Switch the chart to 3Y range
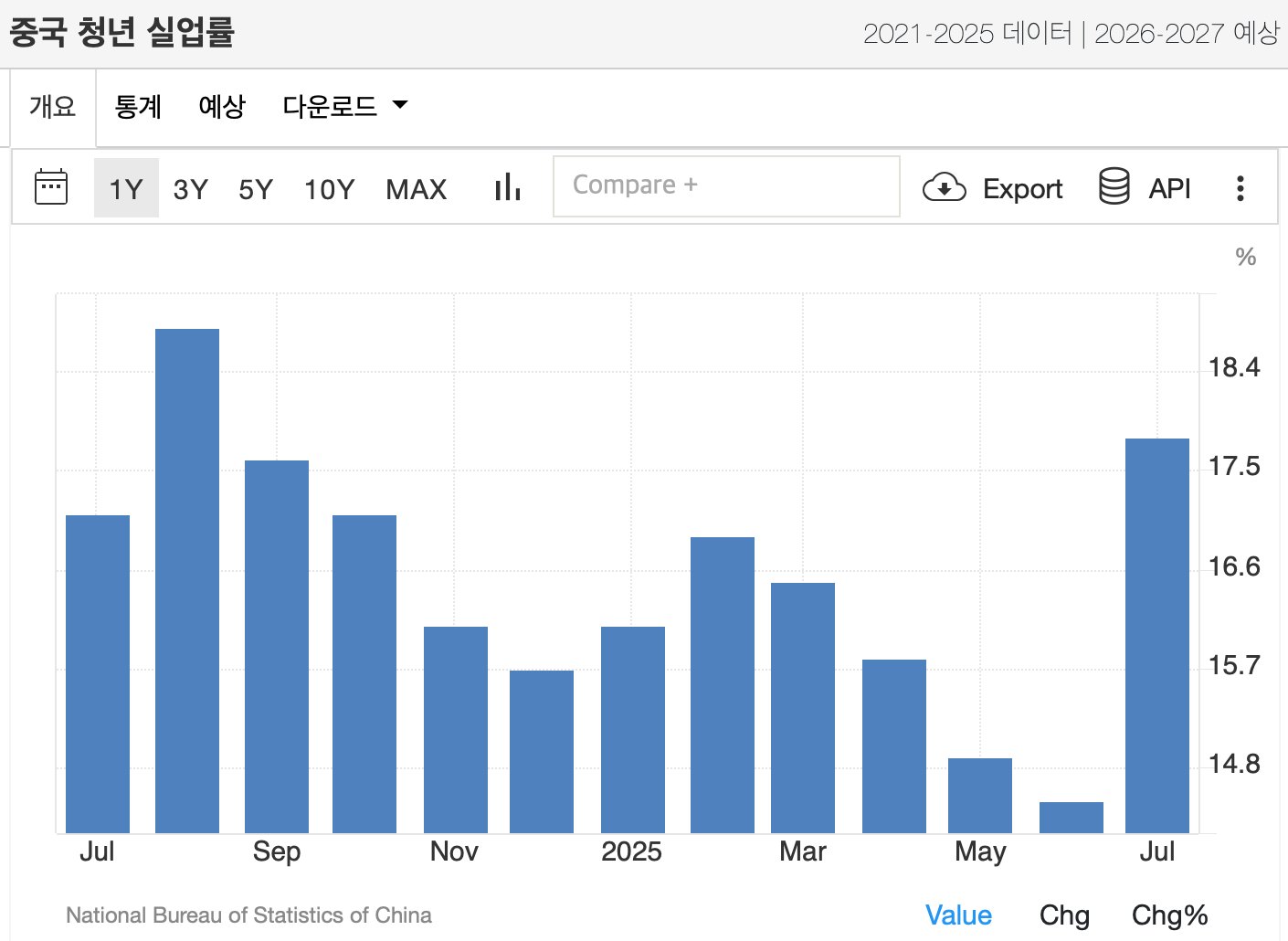The image size is (1288, 941). [x=191, y=189]
